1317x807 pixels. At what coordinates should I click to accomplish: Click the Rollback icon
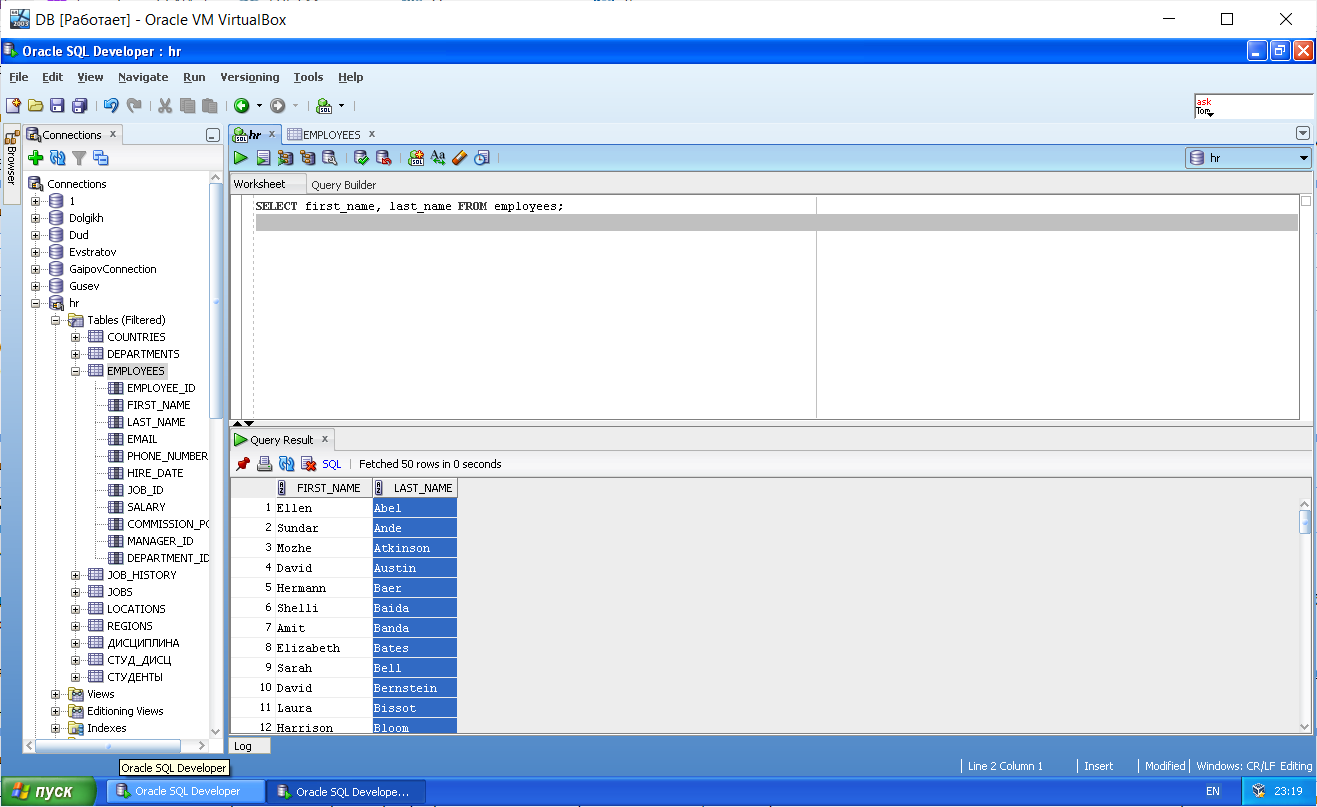point(384,157)
